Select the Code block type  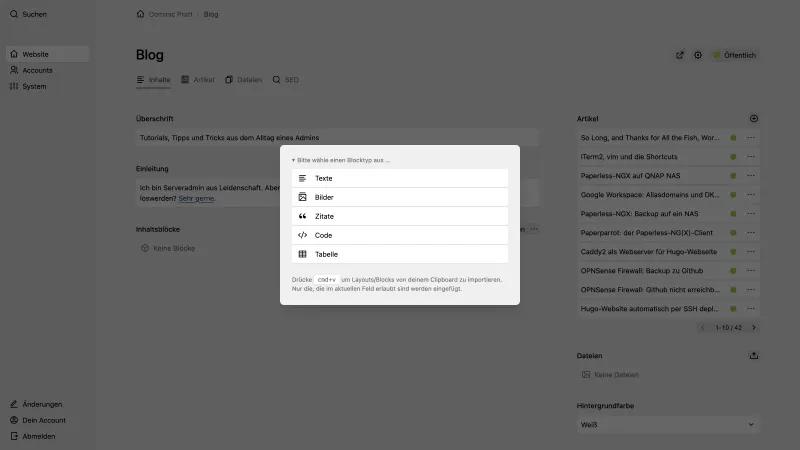400,235
